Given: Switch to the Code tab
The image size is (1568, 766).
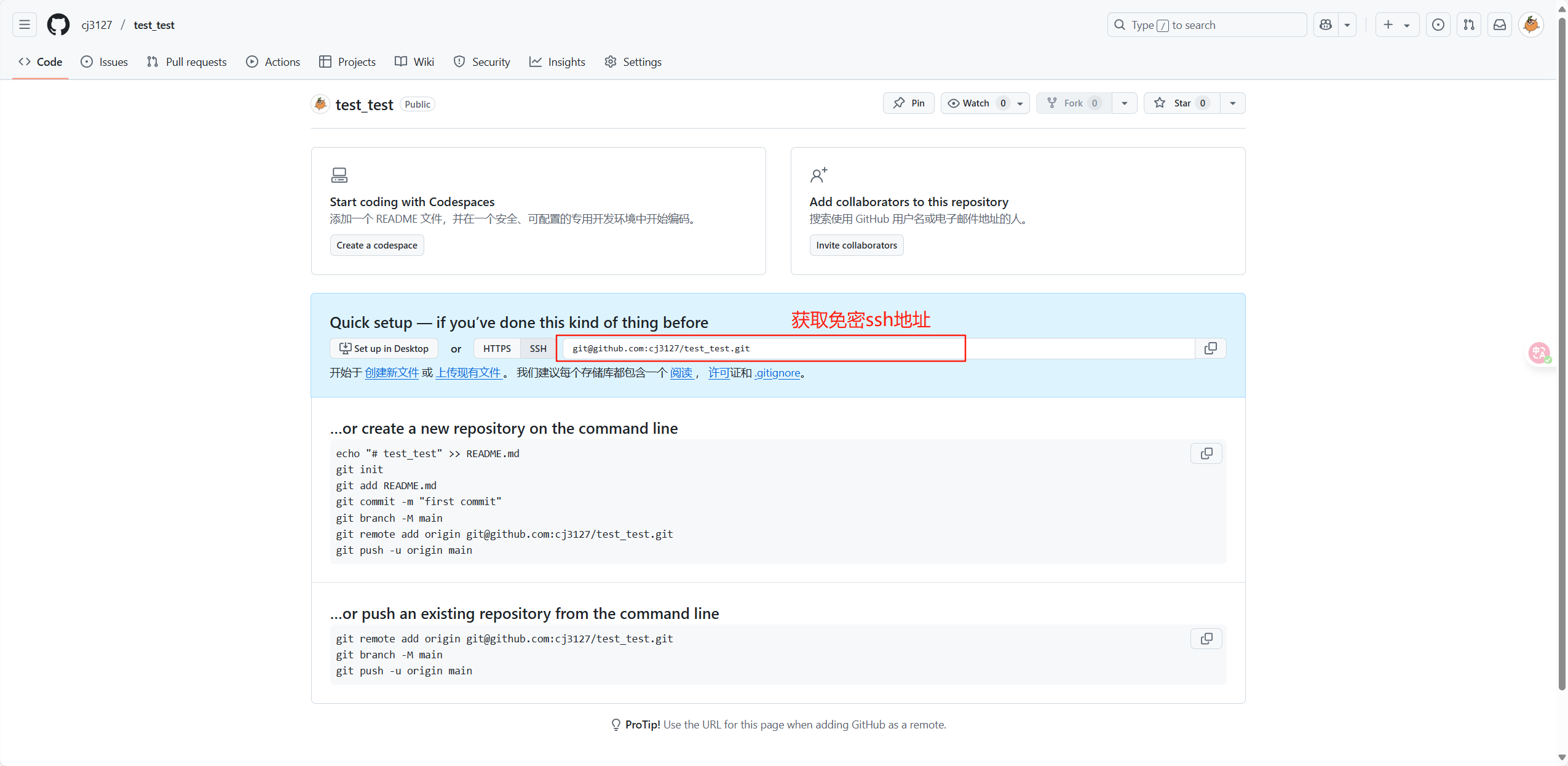Looking at the screenshot, I should click(41, 62).
